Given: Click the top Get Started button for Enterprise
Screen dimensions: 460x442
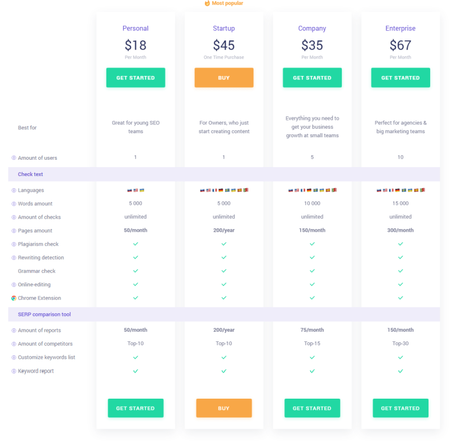Looking at the screenshot, I should pyautogui.click(x=401, y=78).
